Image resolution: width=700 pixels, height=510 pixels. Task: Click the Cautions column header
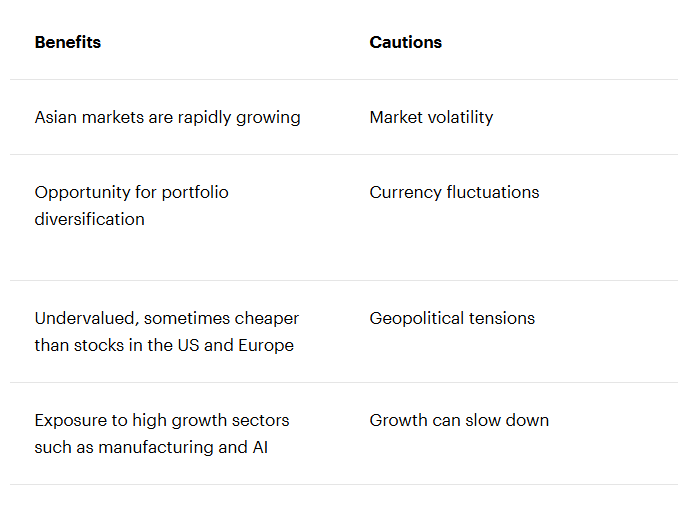[x=405, y=42]
